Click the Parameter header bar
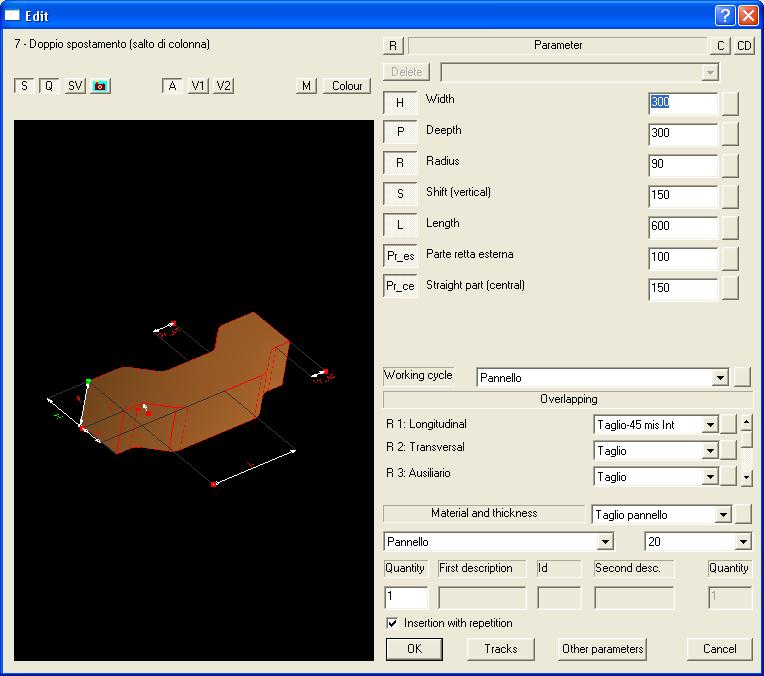The height and width of the screenshot is (676, 764). click(557, 45)
